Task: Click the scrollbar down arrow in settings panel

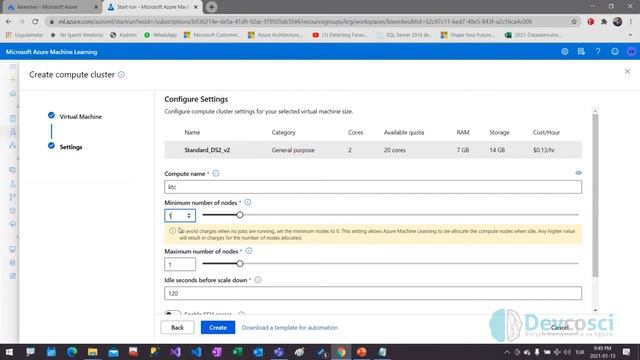Action: [x=596, y=310]
